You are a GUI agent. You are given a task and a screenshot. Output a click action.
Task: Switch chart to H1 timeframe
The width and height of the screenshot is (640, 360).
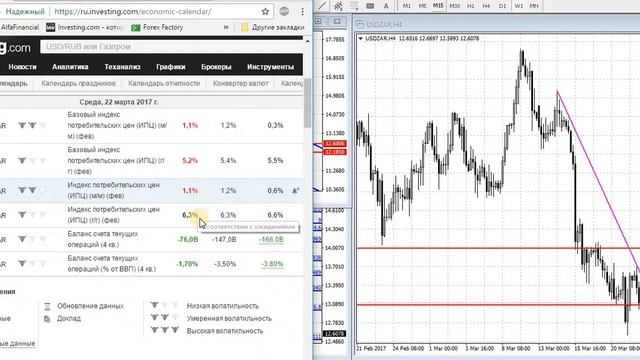coord(471,6)
